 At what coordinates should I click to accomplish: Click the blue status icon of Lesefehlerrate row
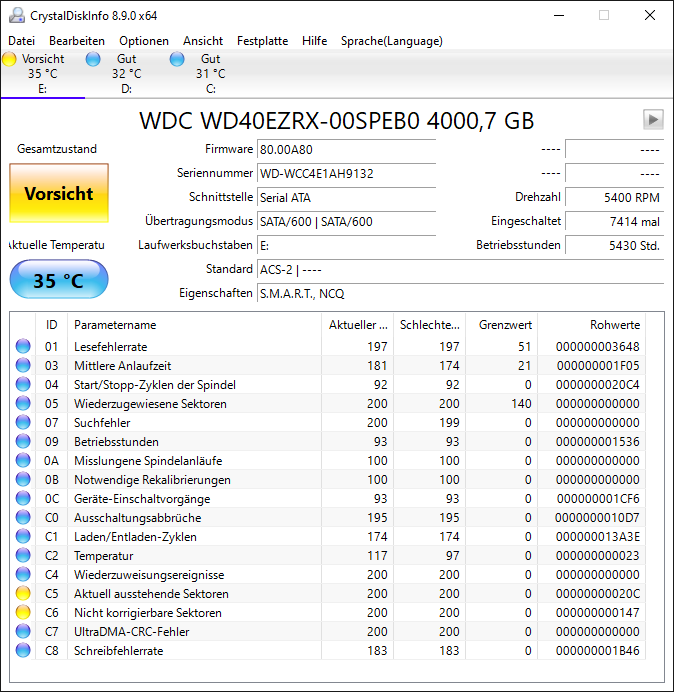23,346
